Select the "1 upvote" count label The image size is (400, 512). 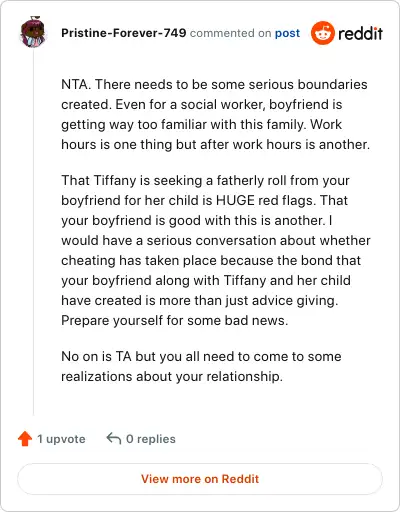[61, 439]
